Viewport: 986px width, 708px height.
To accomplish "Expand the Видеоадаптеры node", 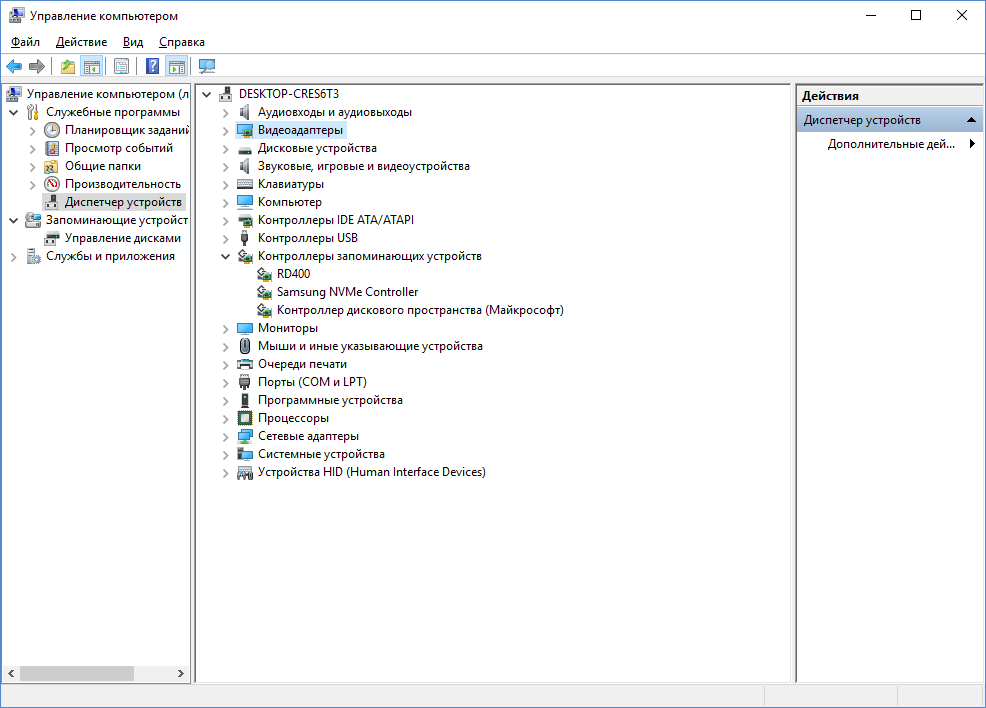I will (x=225, y=131).
